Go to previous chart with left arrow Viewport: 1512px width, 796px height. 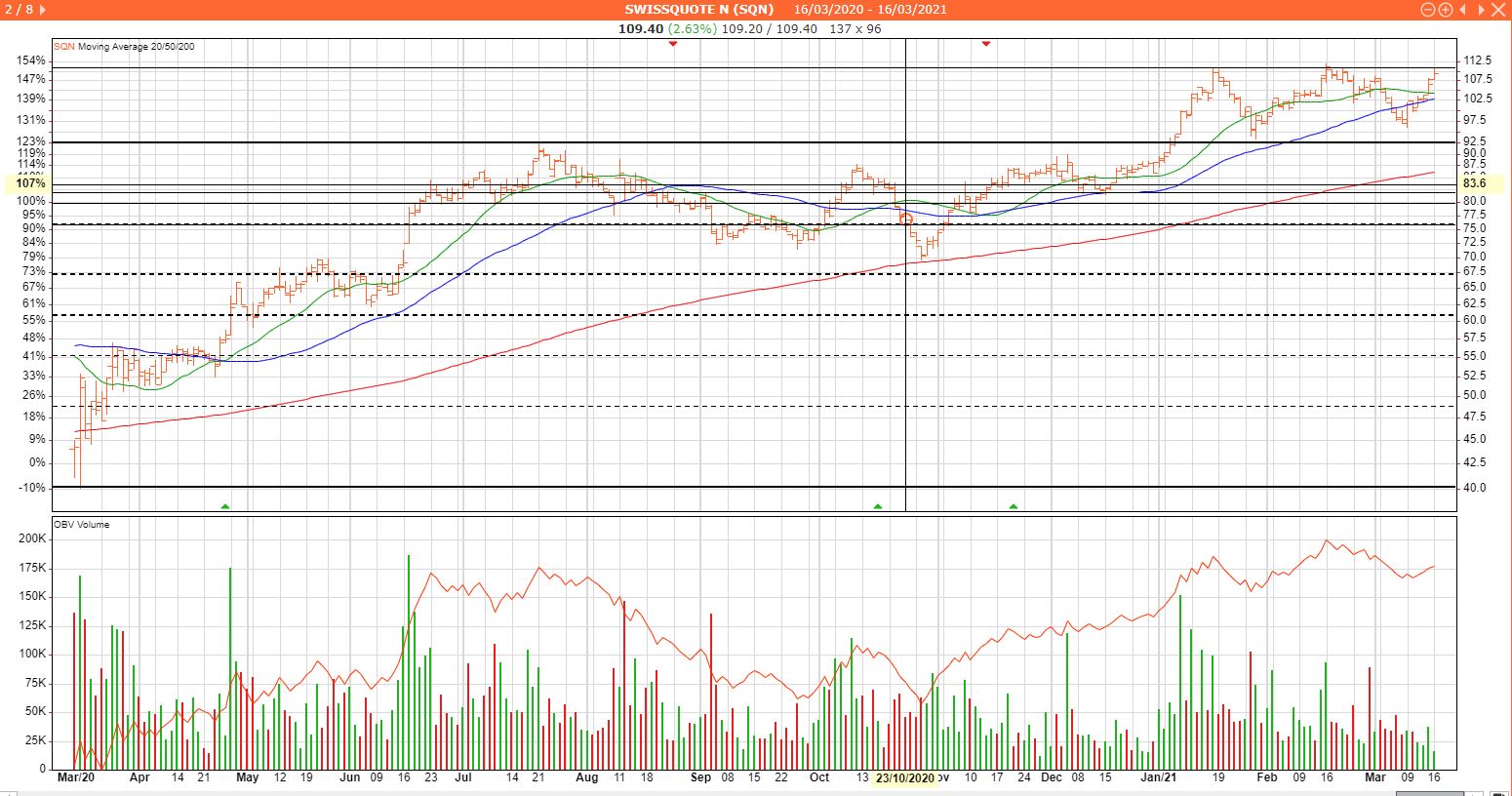pos(1462,10)
